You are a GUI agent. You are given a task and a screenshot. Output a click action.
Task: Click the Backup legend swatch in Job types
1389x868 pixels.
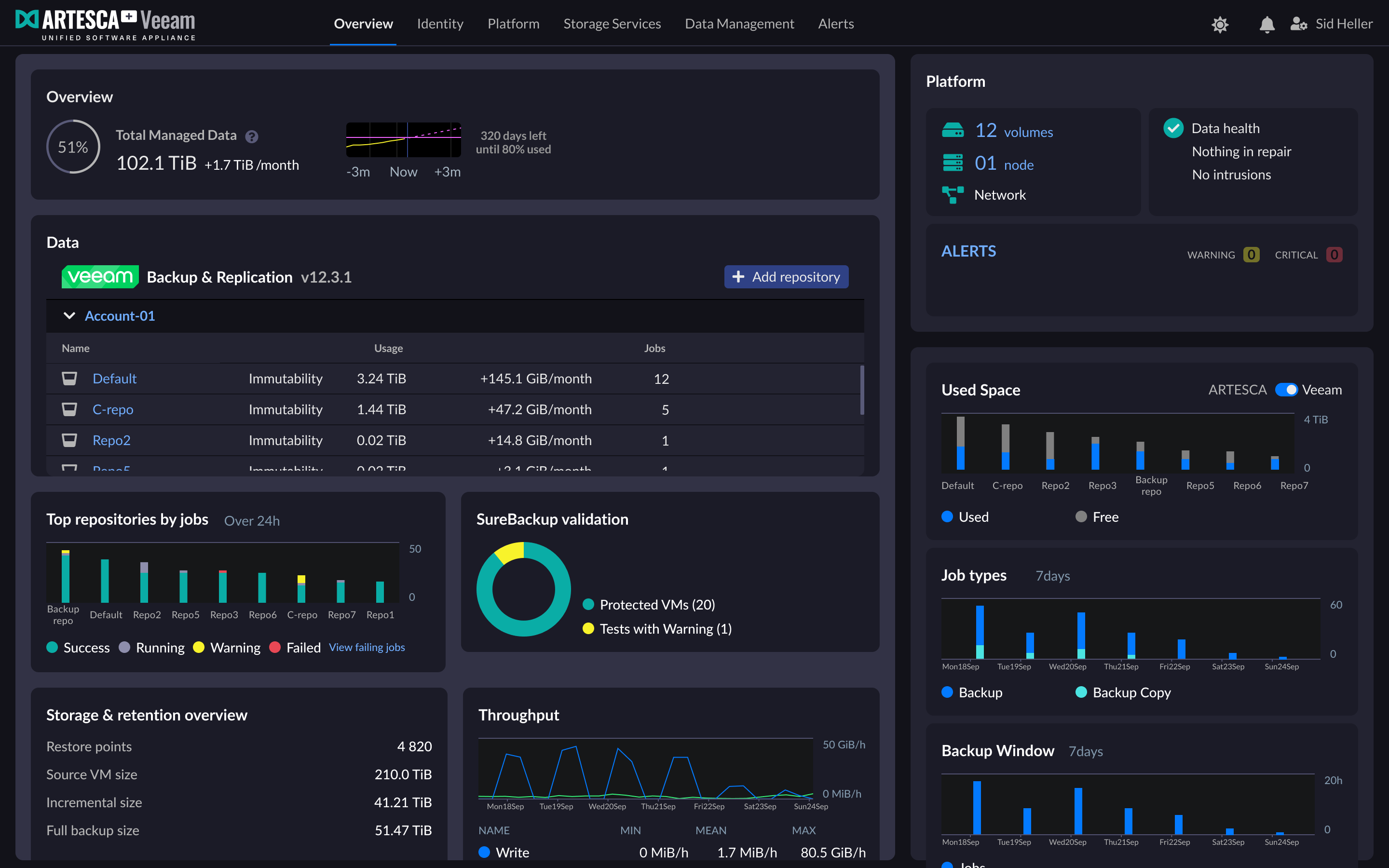pyautogui.click(x=947, y=692)
